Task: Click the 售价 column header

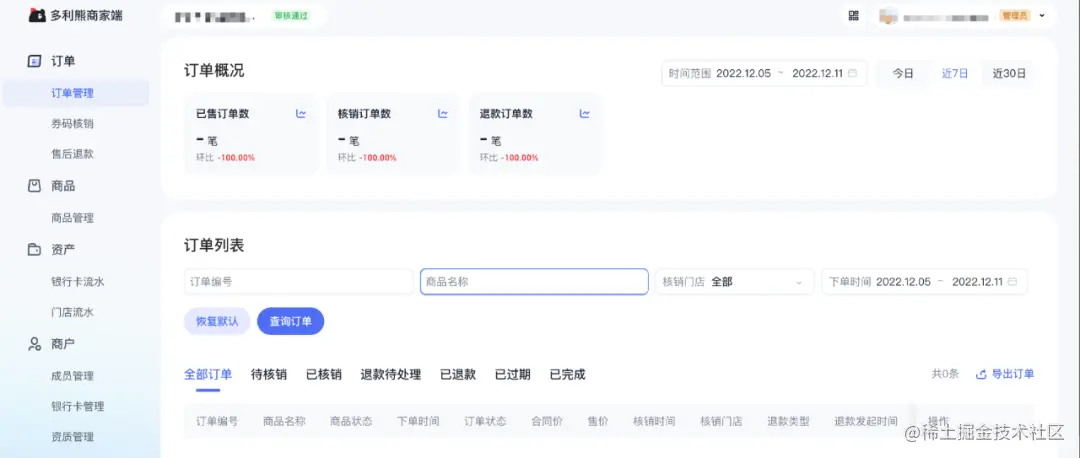Action: coord(598,421)
